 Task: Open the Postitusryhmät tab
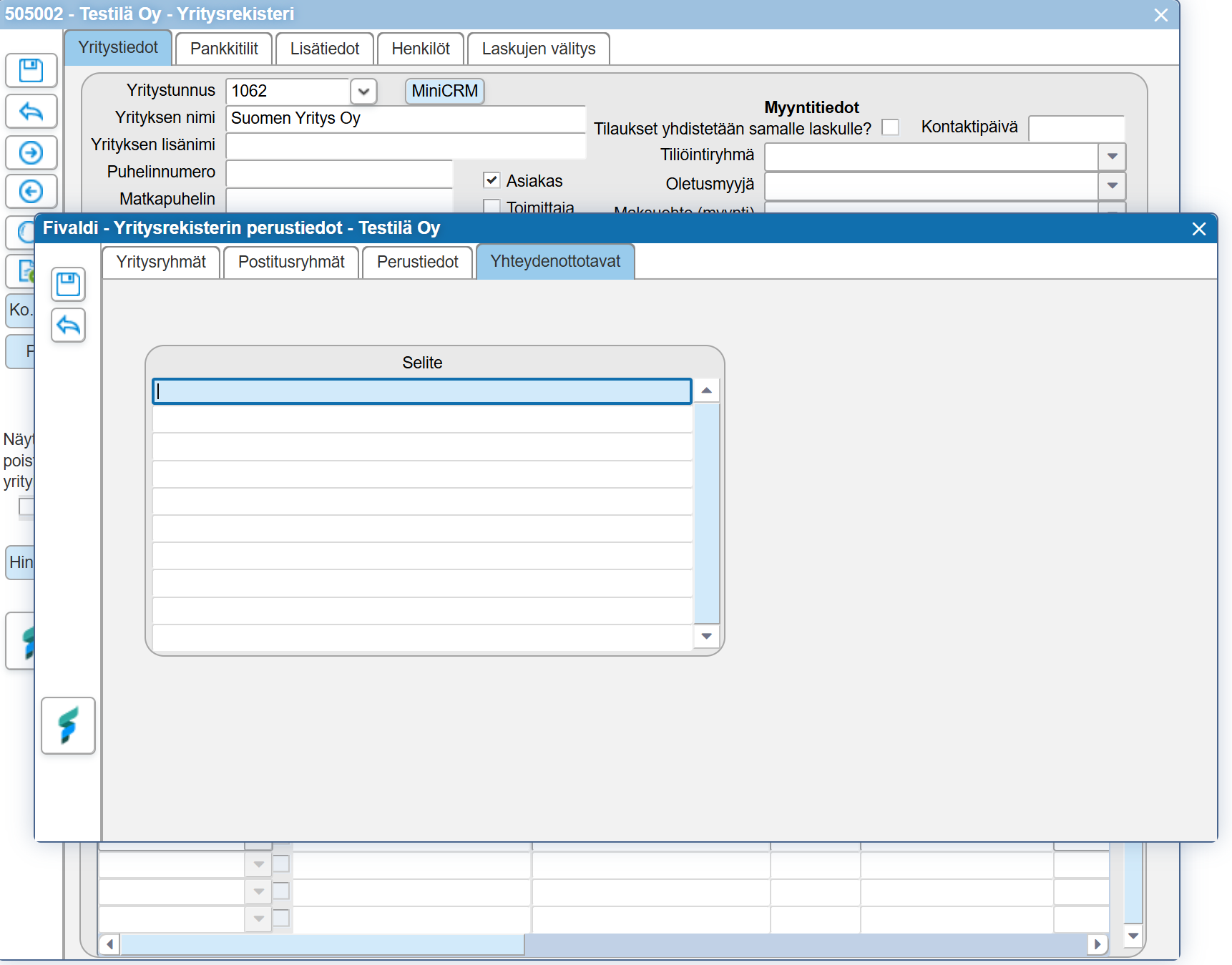[x=291, y=262]
